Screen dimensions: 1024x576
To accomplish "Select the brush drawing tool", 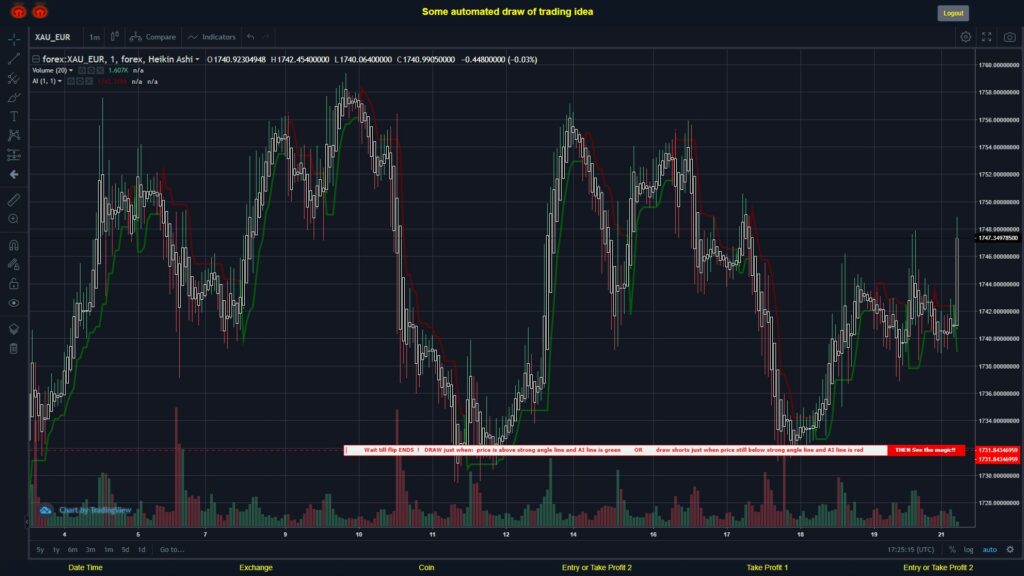I will (14, 97).
